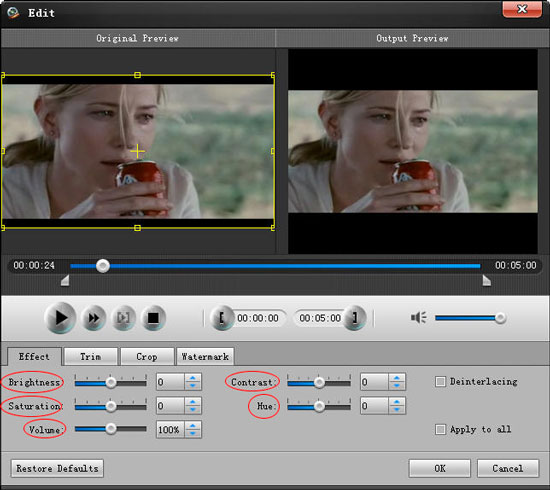The height and width of the screenshot is (490, 550).
Task: Click the Cancel button
Action: 508,469
